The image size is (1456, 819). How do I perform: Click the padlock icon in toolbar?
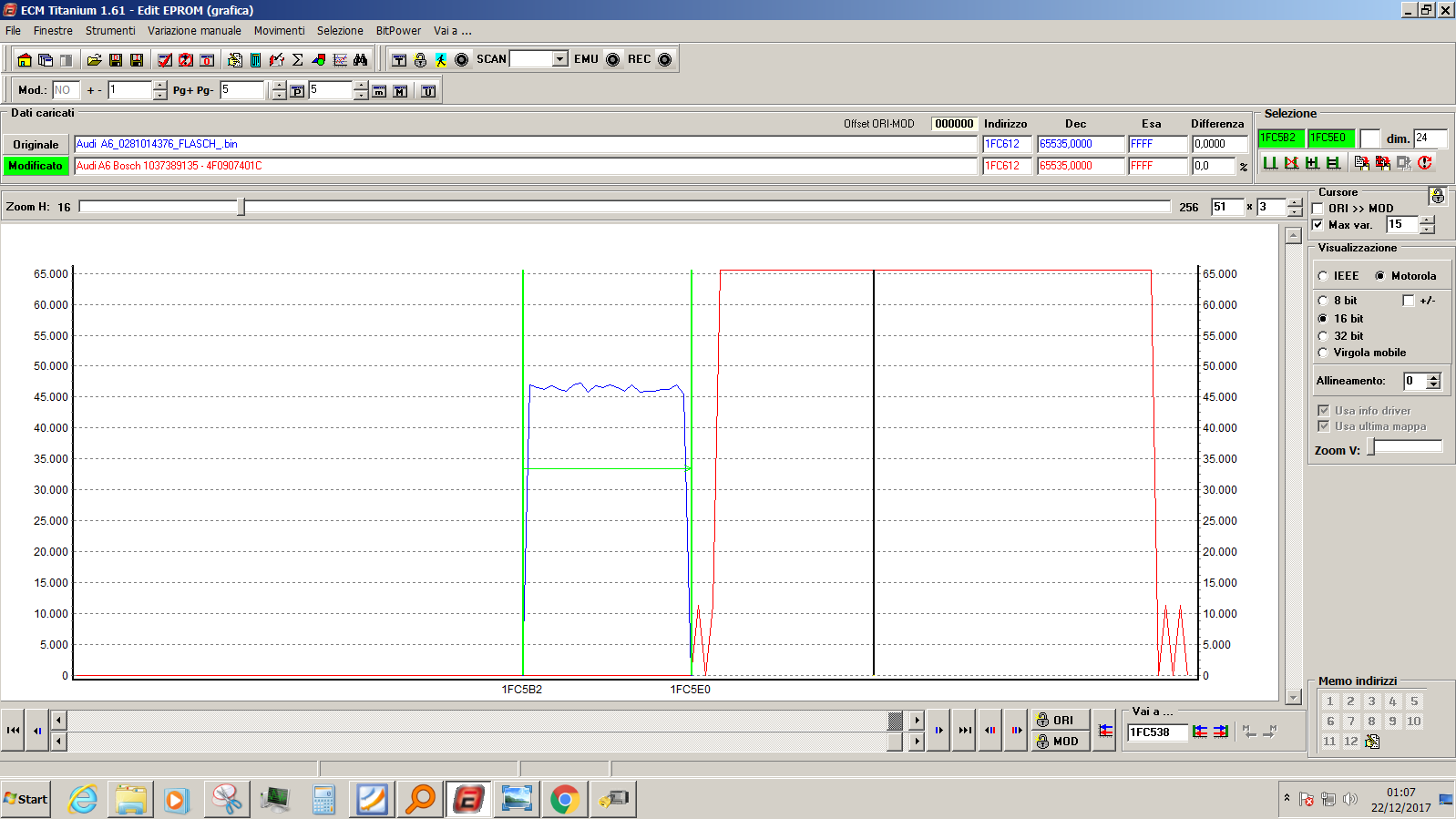(420, 60)
